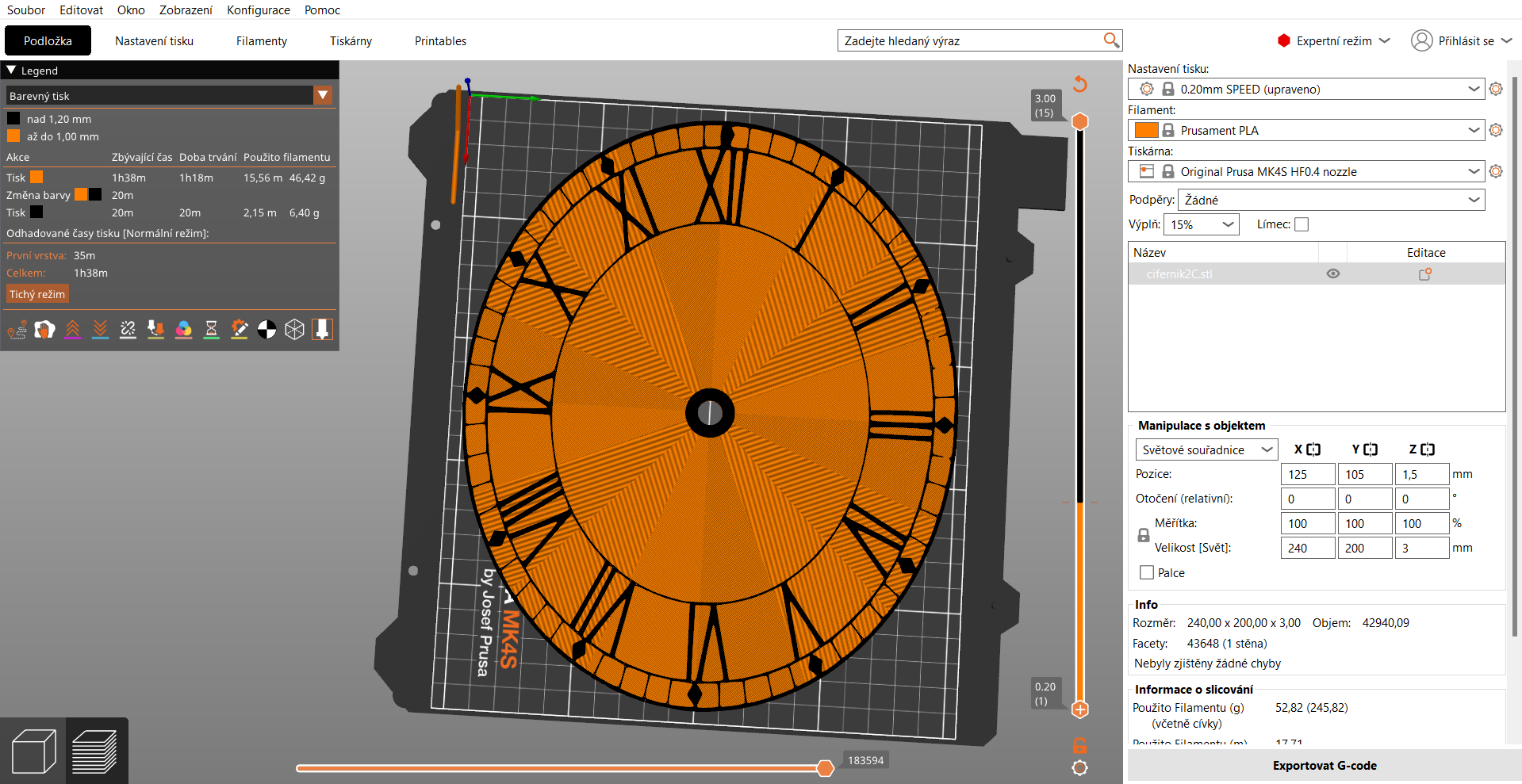Toggle print pauses hourglass icon

pyautogui.click(x=211, y=330)
